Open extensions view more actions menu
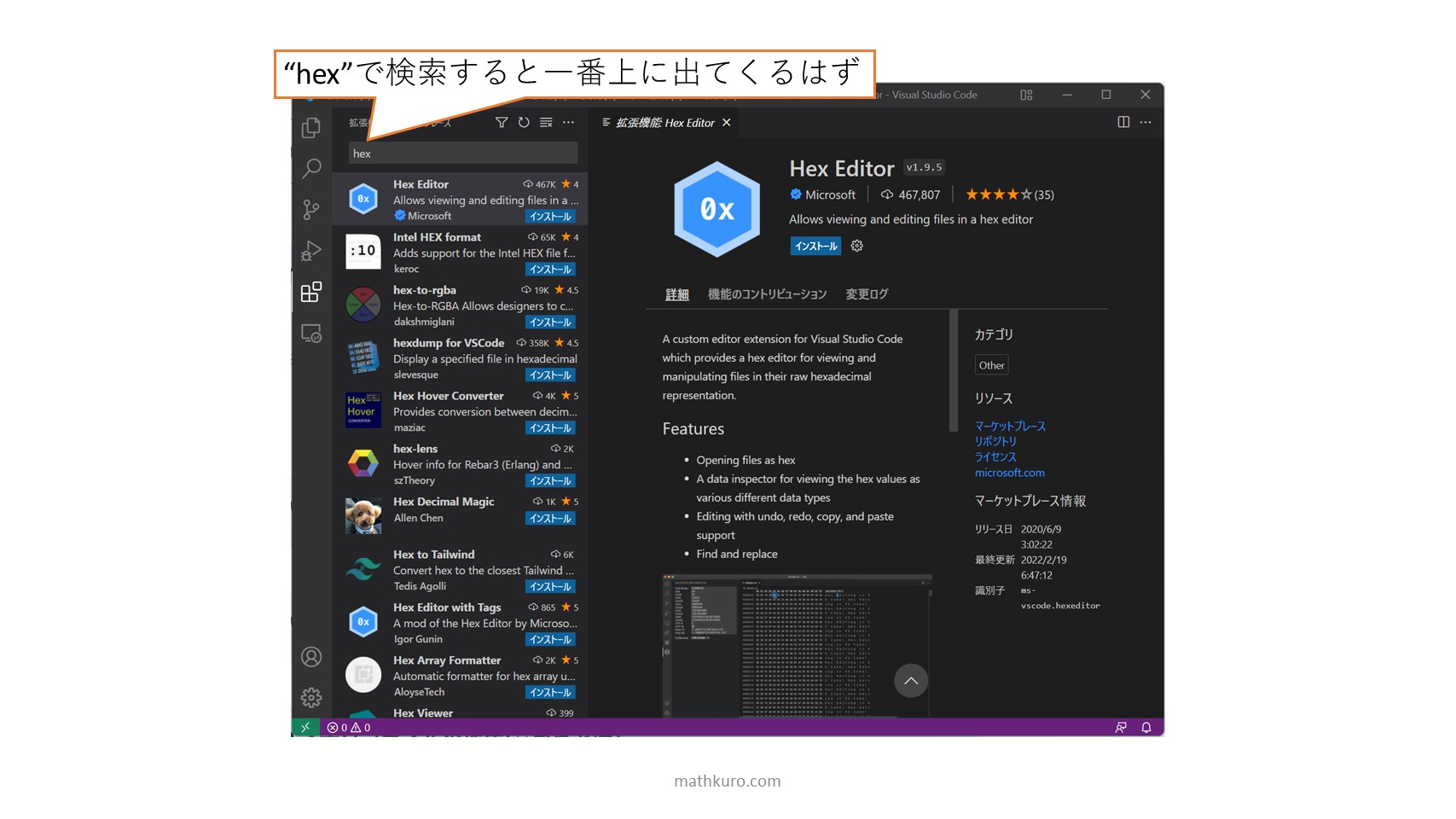 (568, 123)
